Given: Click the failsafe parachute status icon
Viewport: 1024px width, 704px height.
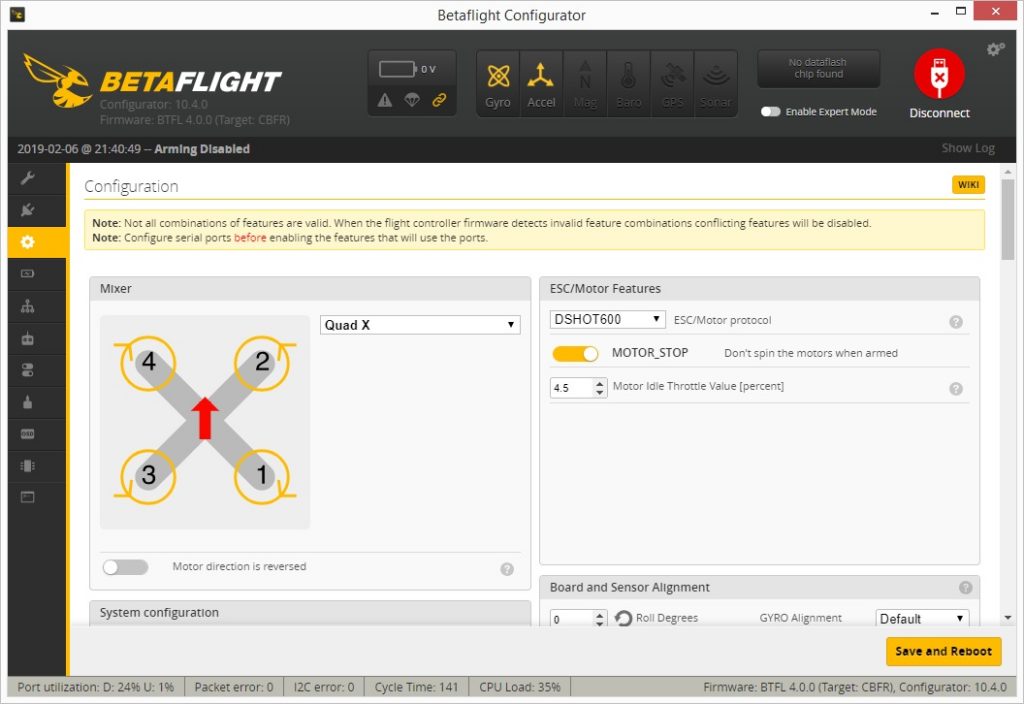Looking at the screenshot, I should pos(412,100).
